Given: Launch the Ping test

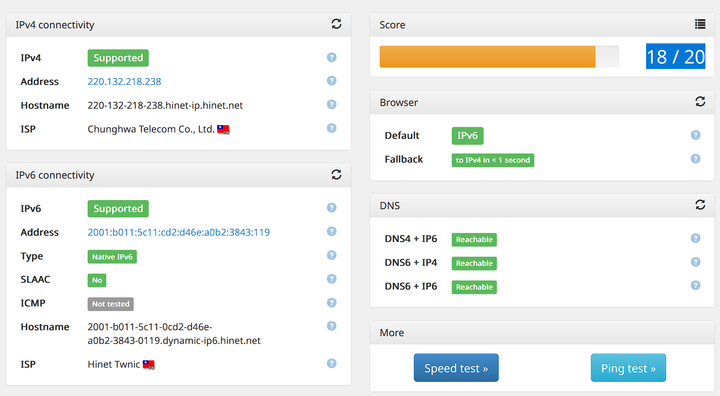Looking at the screenshot, I should 628,368.
